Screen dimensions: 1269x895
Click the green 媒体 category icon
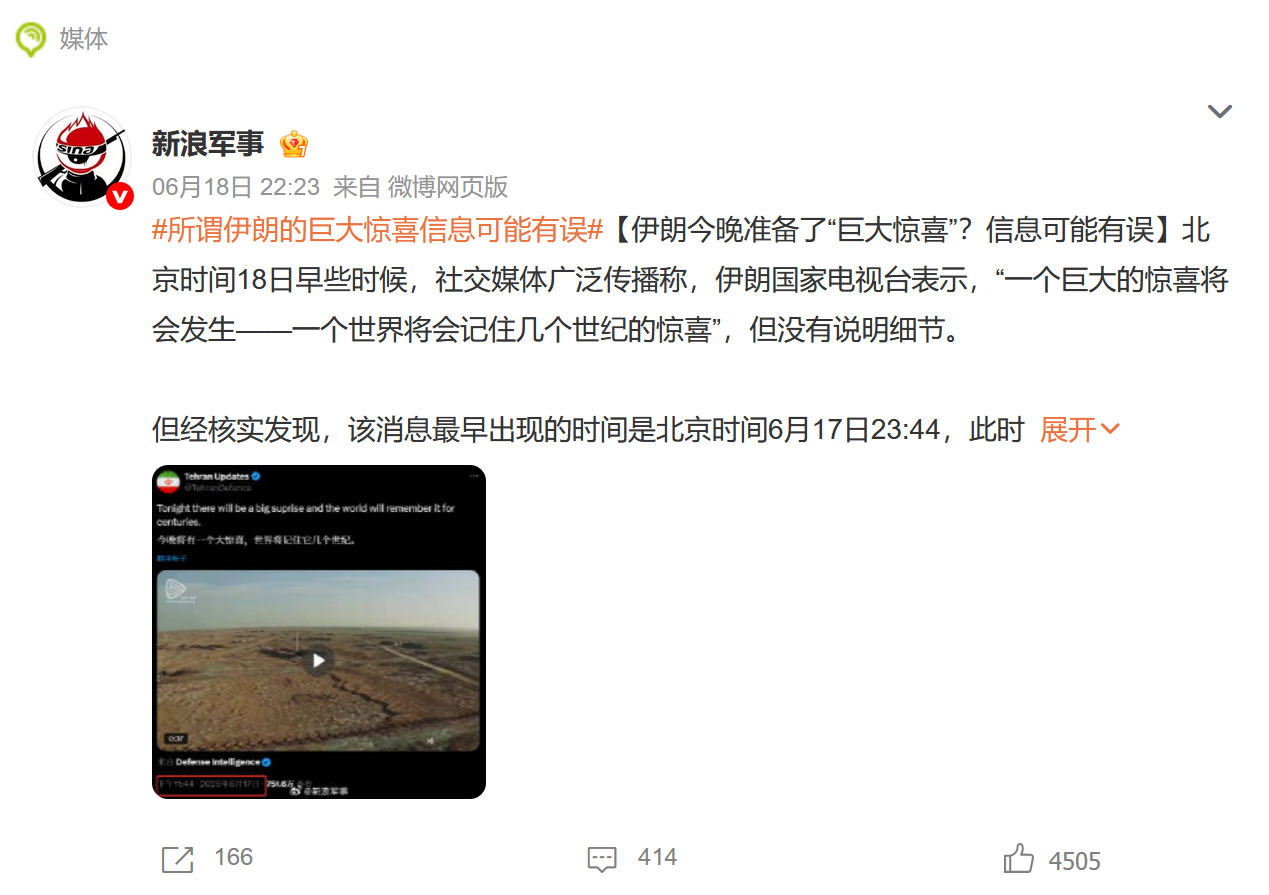[30, 39]
